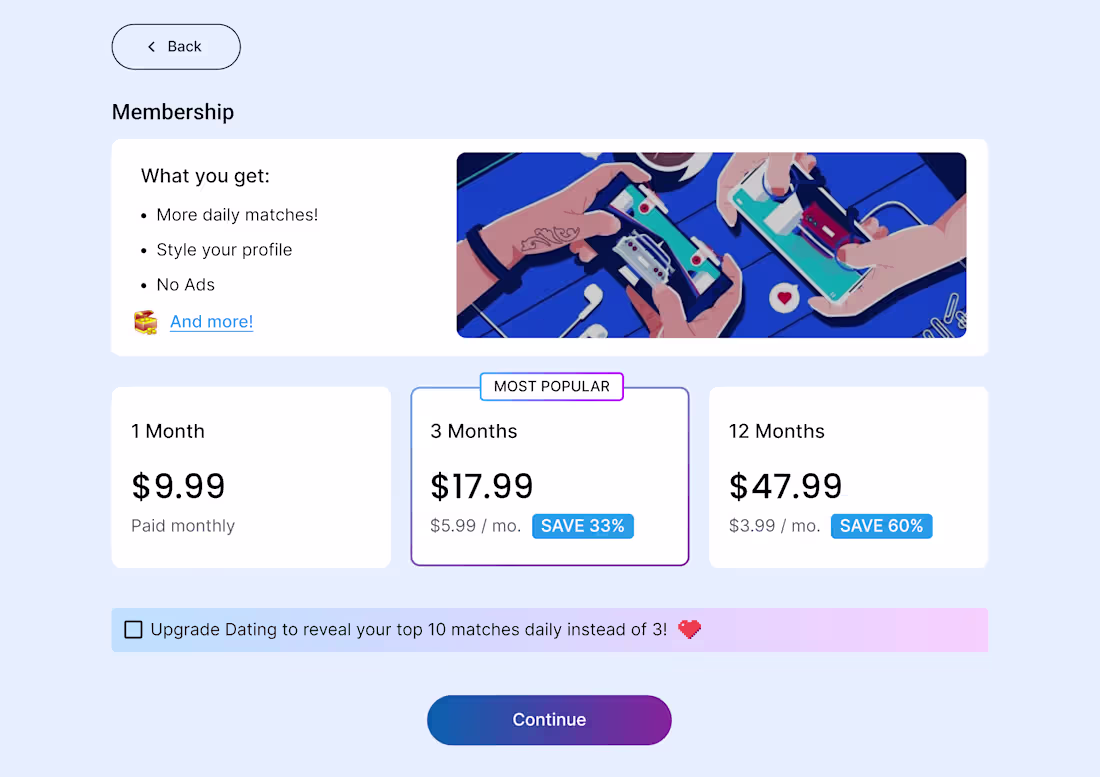Click the Paid monthly text under $9.99
Screen dimensions: 1100x777
coord(183,525)
